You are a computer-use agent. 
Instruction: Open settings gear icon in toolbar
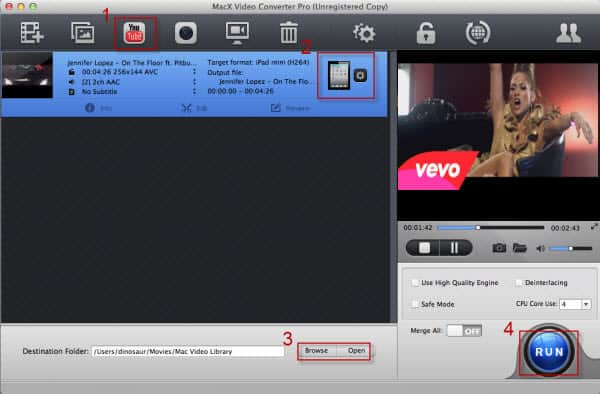coord(364,33)
